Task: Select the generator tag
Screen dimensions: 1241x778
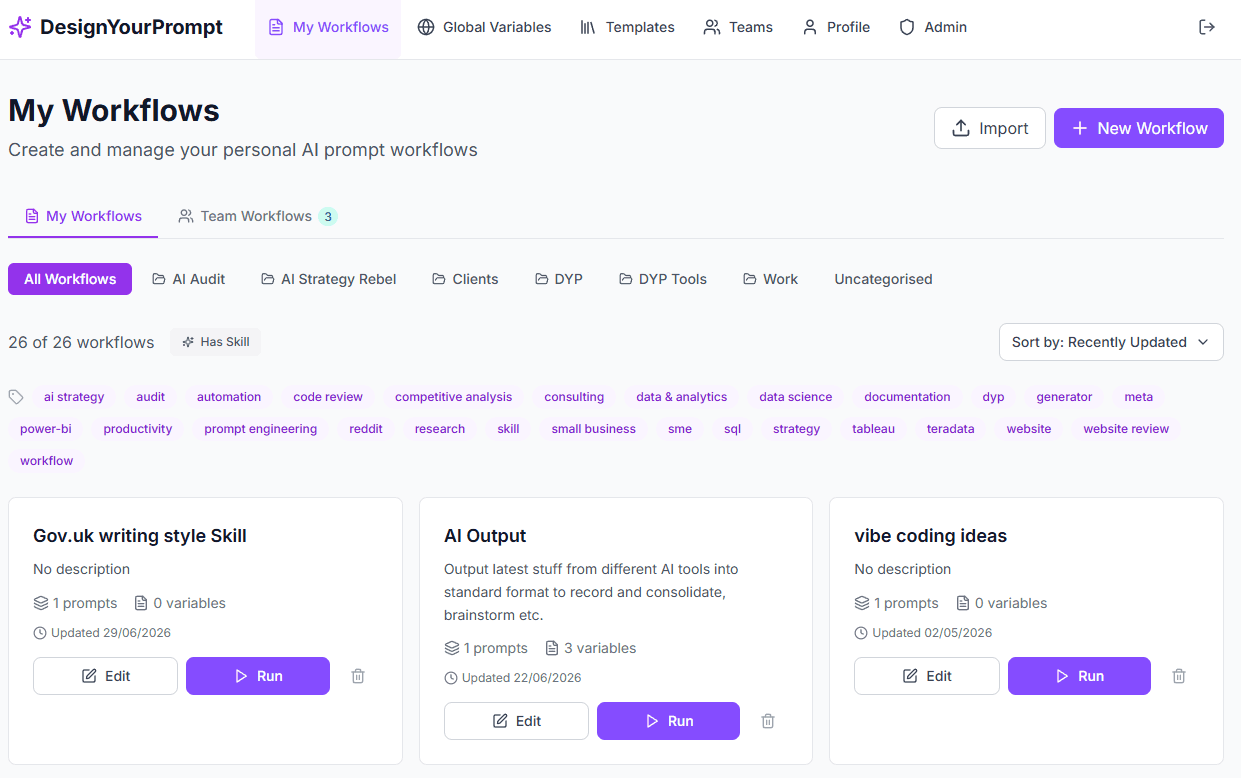Action: (x=1064, y=397)
